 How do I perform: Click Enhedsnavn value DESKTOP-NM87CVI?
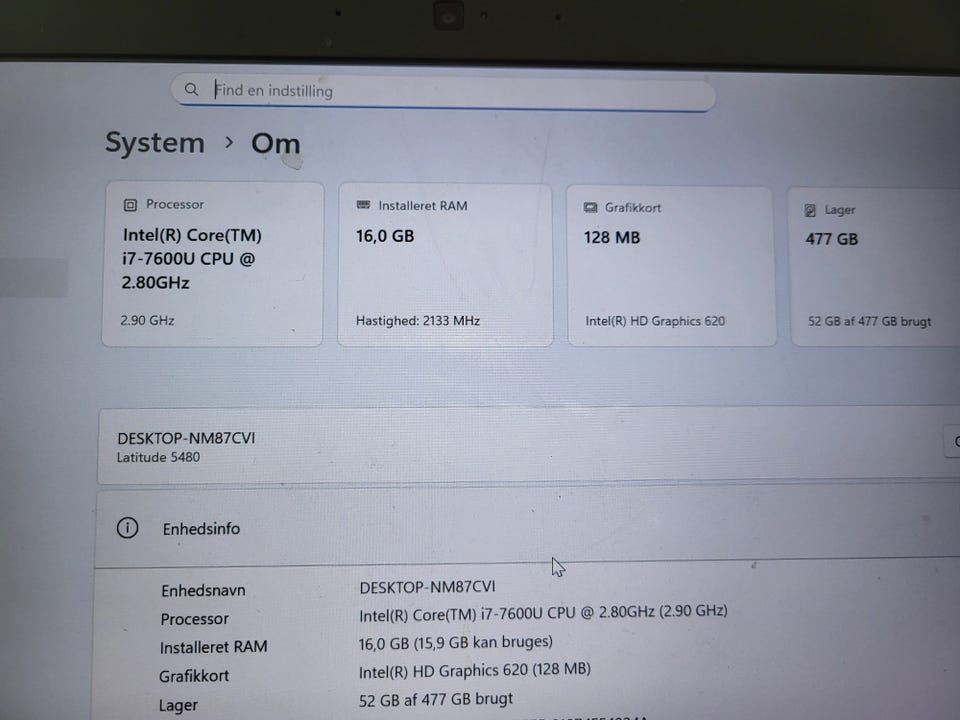[x=427, y=587]
